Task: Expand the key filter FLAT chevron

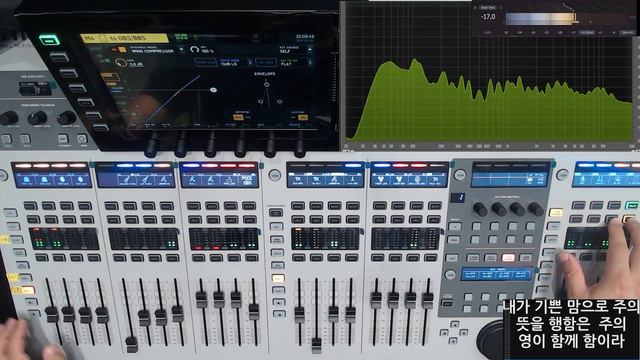Action: (x=310, y=62)
